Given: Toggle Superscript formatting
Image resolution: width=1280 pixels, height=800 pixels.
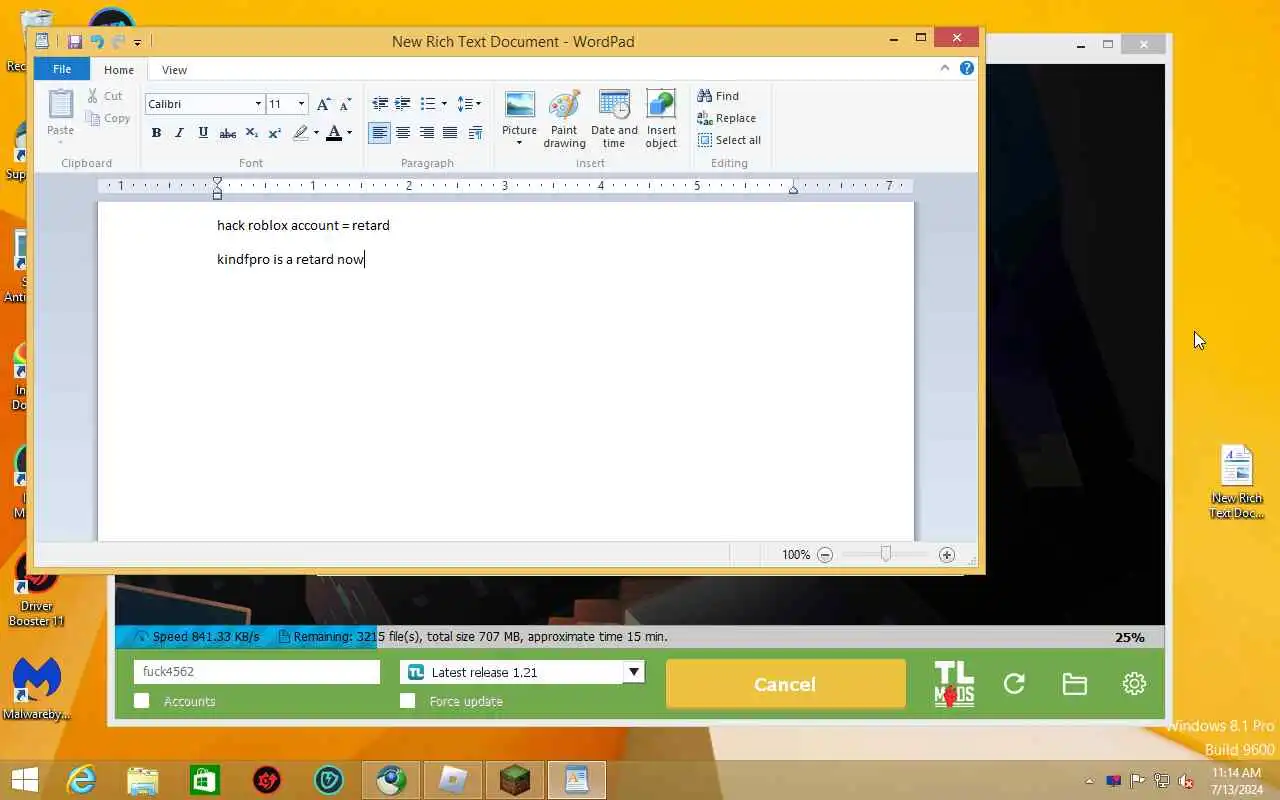Looking at the screenshot, I should coord(274,133).
